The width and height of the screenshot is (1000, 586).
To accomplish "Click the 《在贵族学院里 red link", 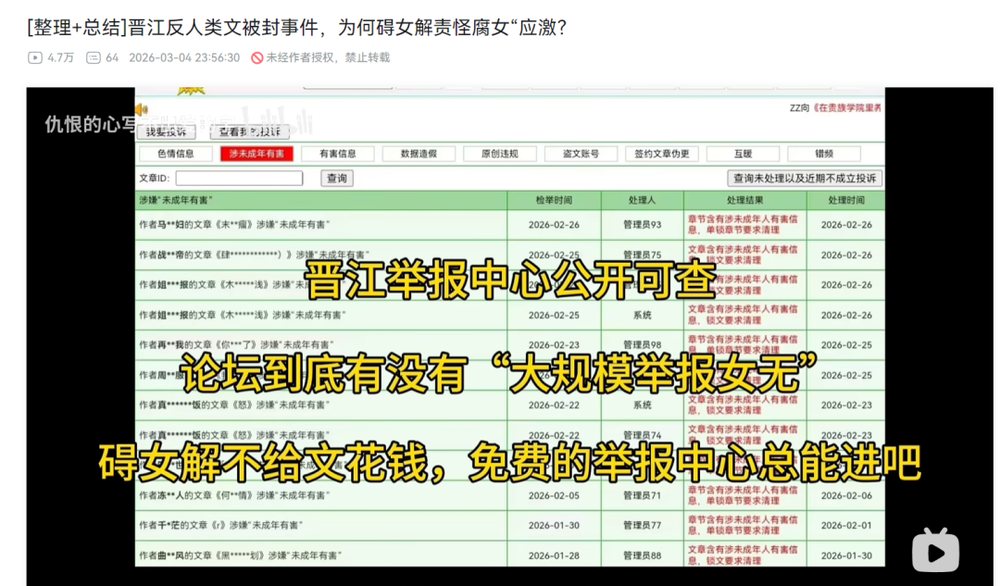I will tap(846, 108).
